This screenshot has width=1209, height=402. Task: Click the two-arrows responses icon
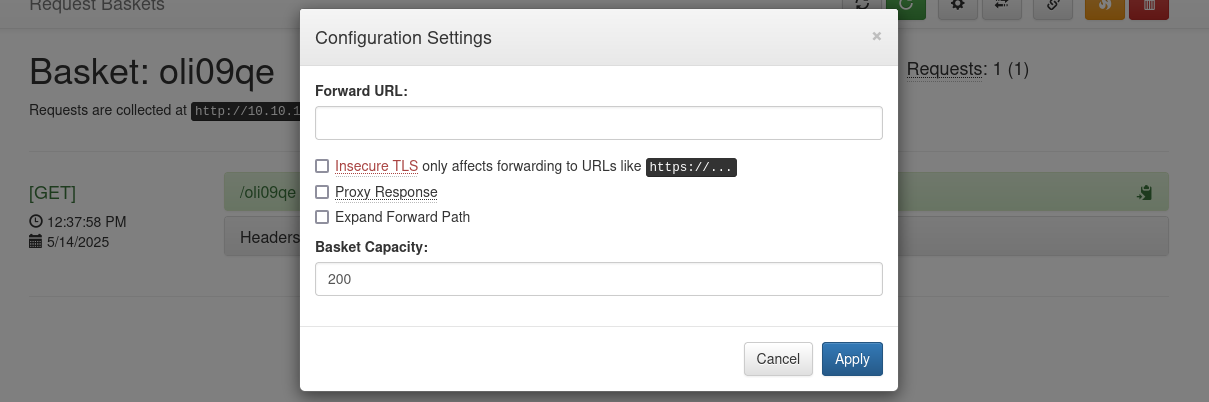[x=1001, y=7]
